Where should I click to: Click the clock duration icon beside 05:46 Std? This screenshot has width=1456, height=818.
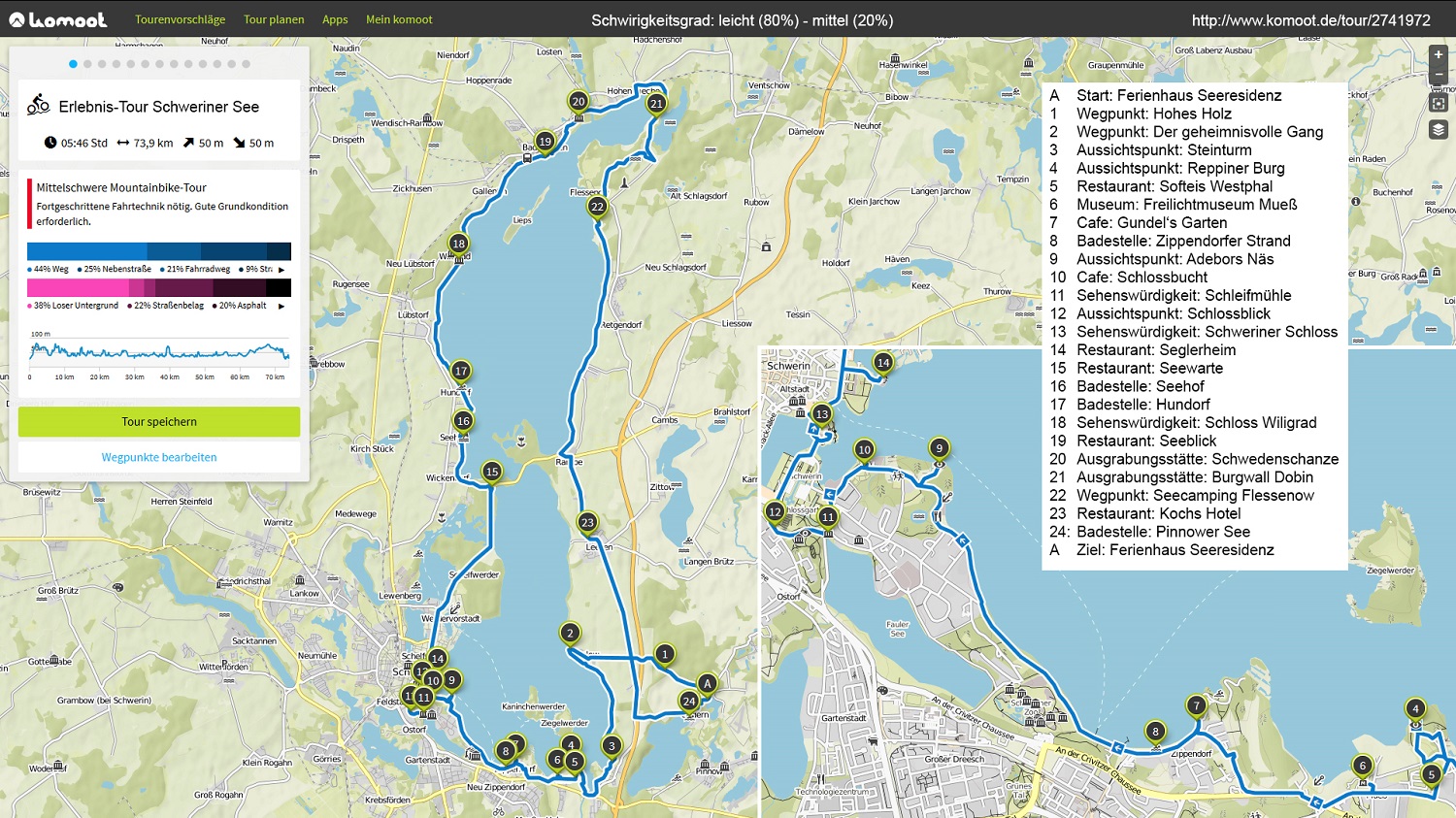[x=50, y=143]
